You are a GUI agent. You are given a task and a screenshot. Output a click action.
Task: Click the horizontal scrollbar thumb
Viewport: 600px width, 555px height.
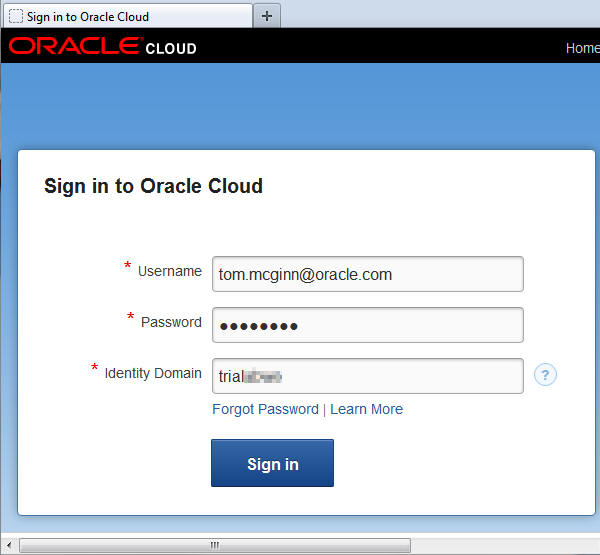click(x=215, y=545)
